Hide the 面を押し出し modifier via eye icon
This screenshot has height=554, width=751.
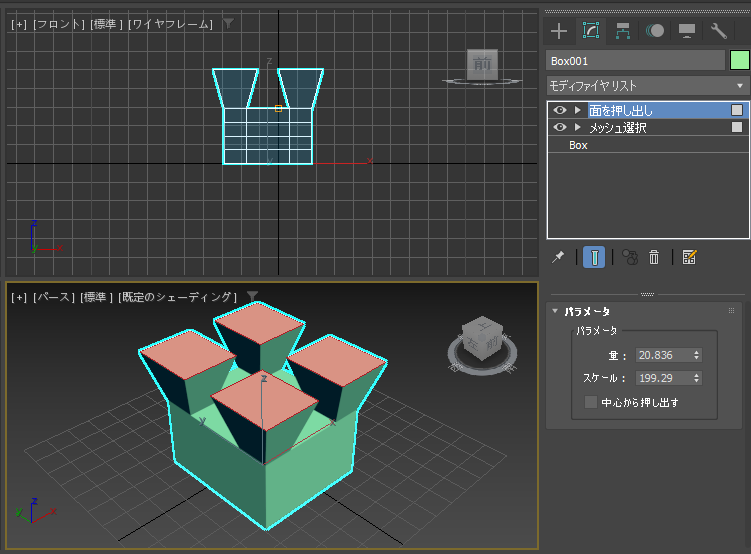[x=560, y=110]
